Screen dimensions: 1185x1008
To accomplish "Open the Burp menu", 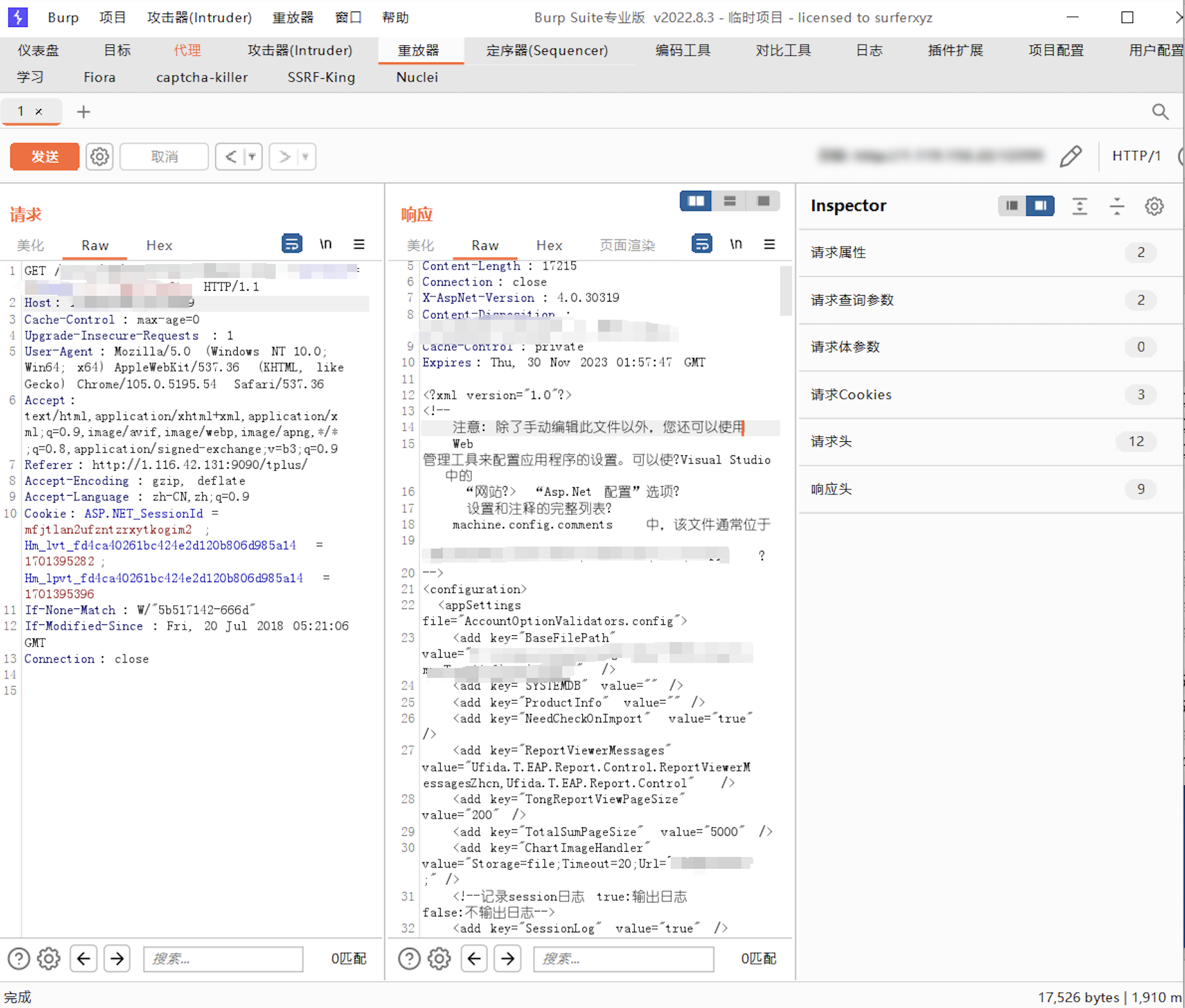I will pyautogui.click(x=63, y=17).
